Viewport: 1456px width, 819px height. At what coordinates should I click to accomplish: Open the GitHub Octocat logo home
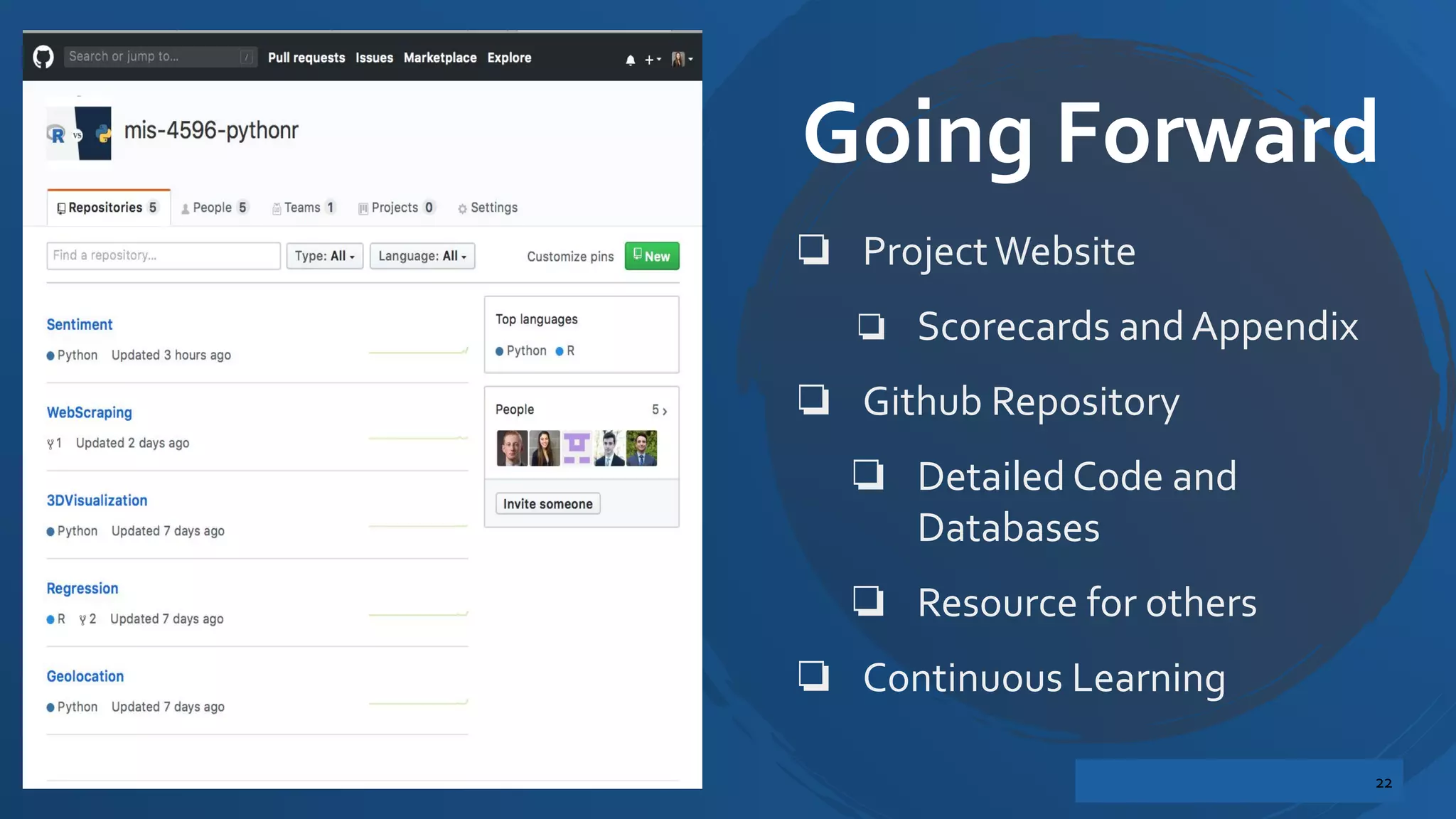tap(43, 57)
